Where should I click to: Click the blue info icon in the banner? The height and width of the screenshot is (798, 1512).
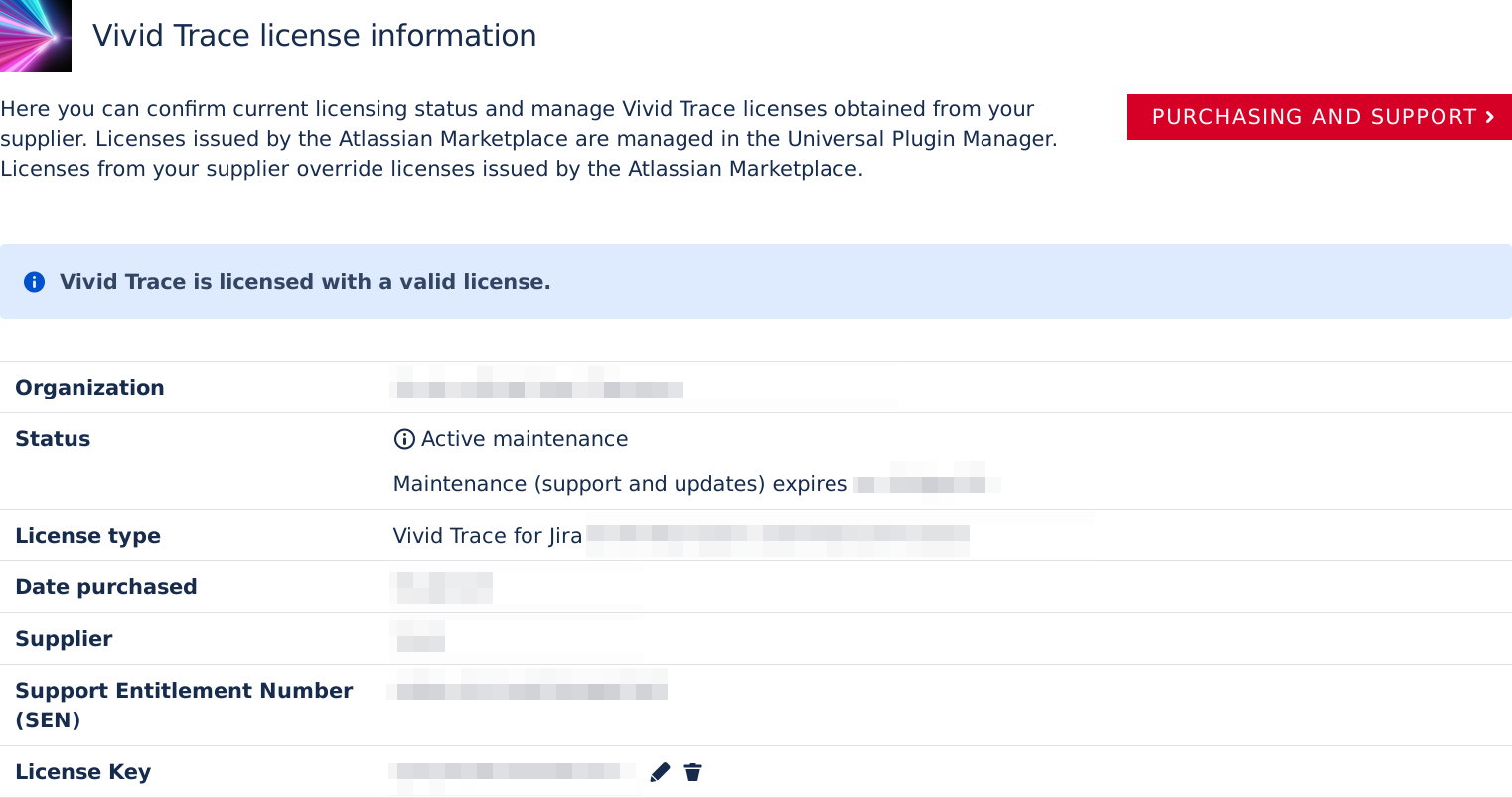pyautogui.click(x=34, y=282)
